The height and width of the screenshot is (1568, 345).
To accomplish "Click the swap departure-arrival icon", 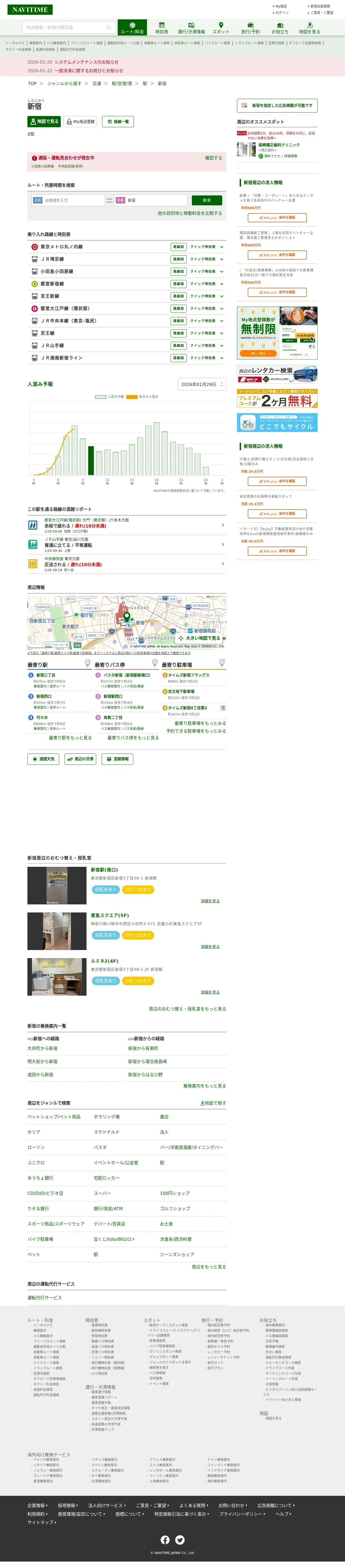I will 110,200.
